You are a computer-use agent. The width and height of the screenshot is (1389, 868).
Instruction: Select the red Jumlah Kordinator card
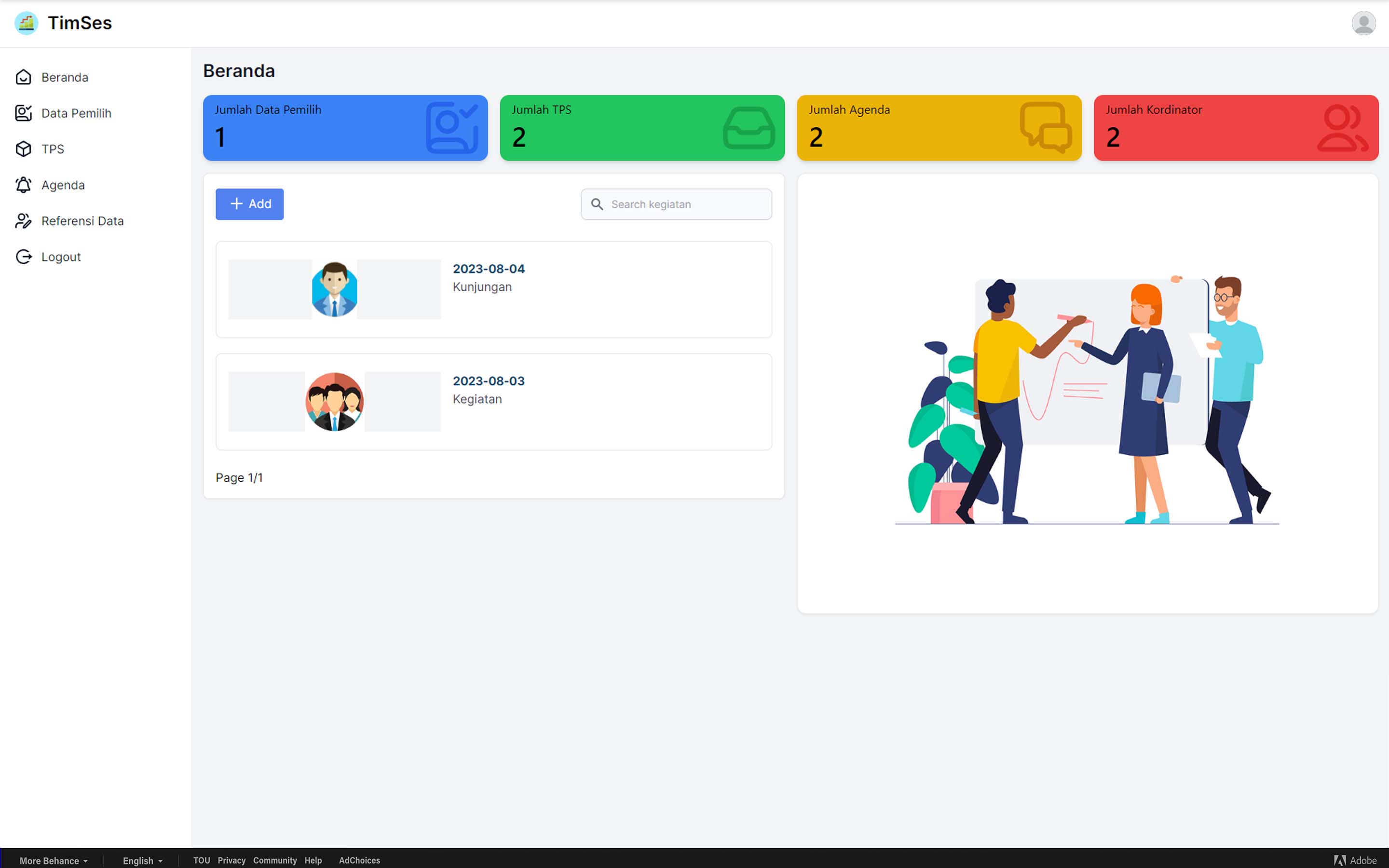click(x=1235, y=128)
